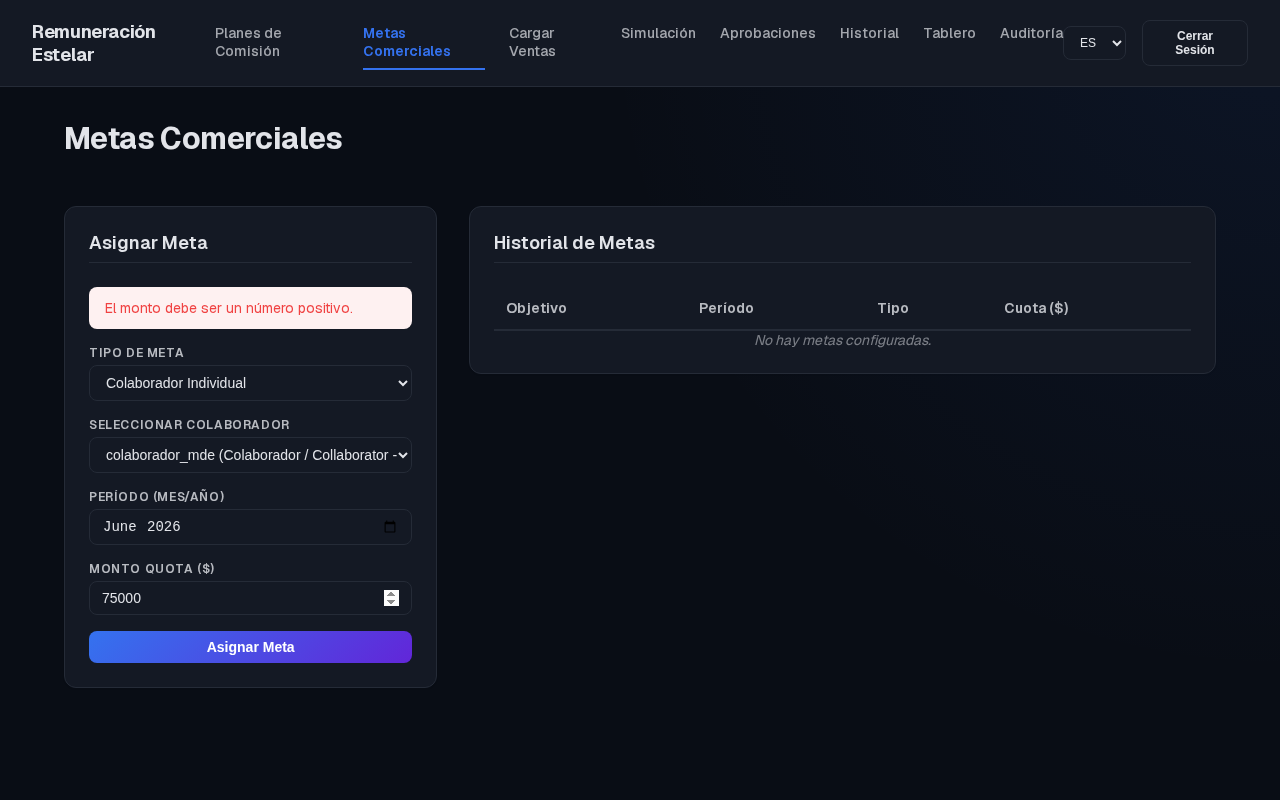Click the Metas Comerciales page title
Screen dimensions: 1280x800
tap(203, 138)
